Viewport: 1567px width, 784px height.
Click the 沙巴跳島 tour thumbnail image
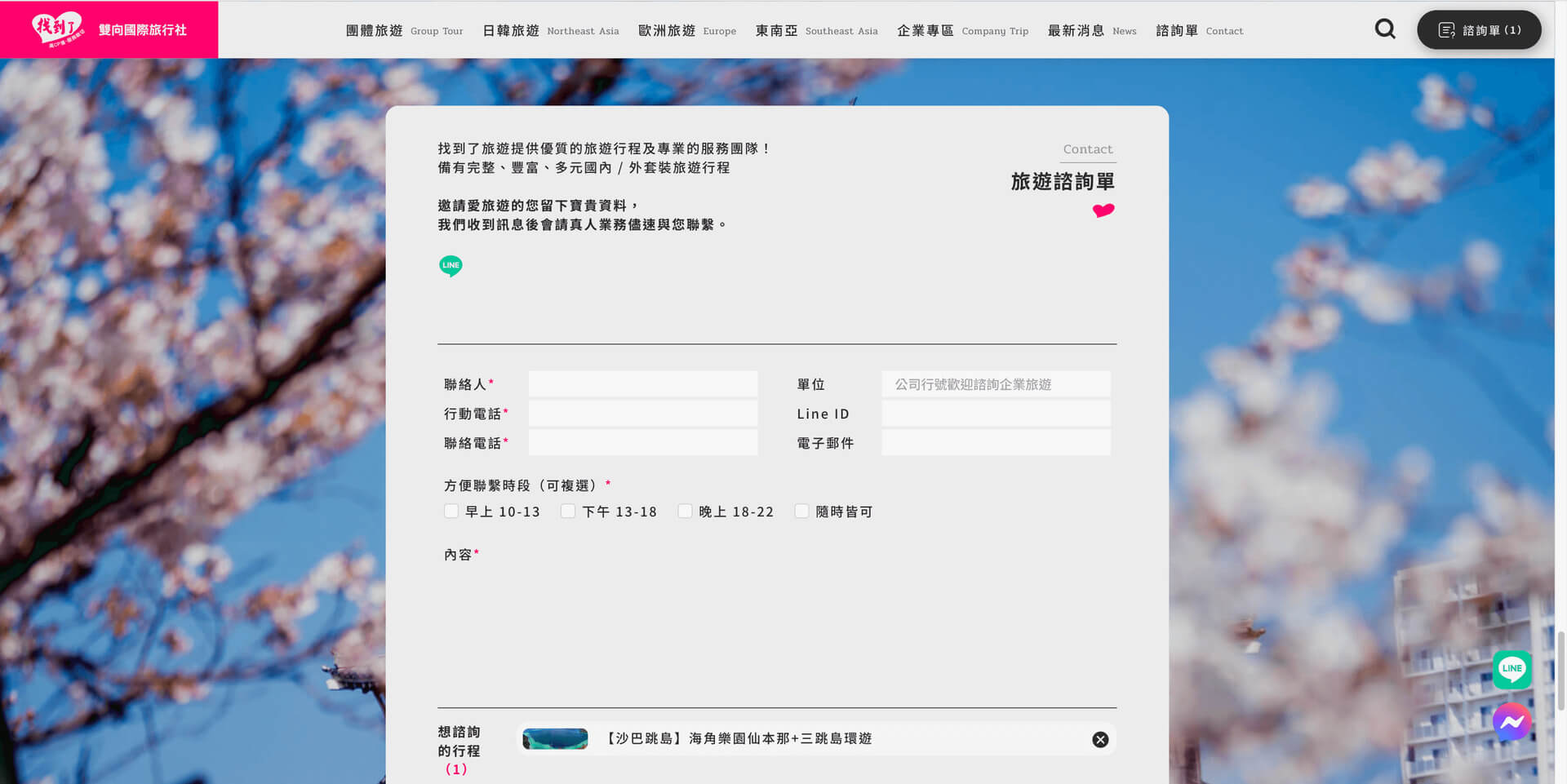point(554,738)
